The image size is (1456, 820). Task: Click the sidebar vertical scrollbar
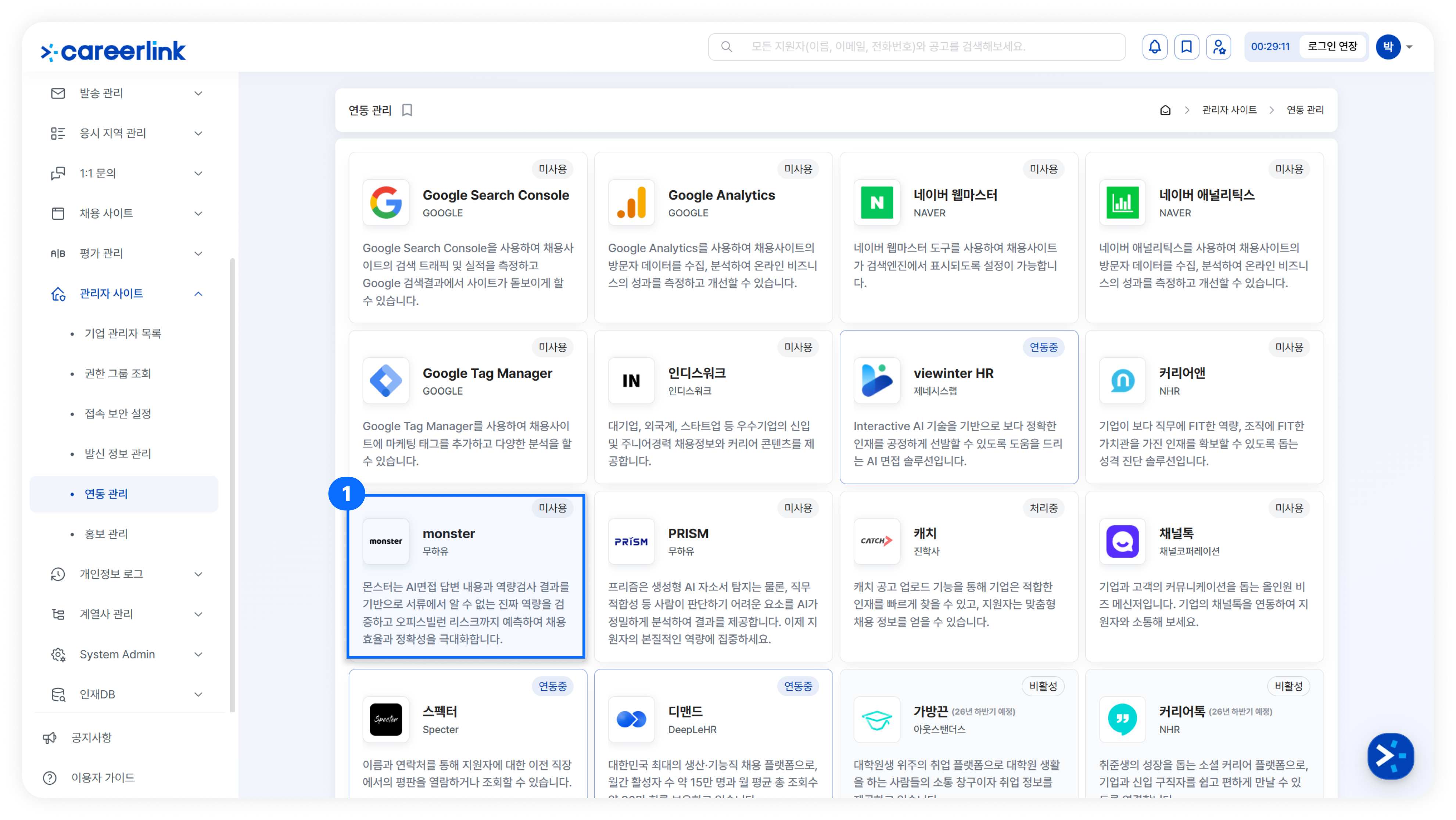[x=232, y=485]
